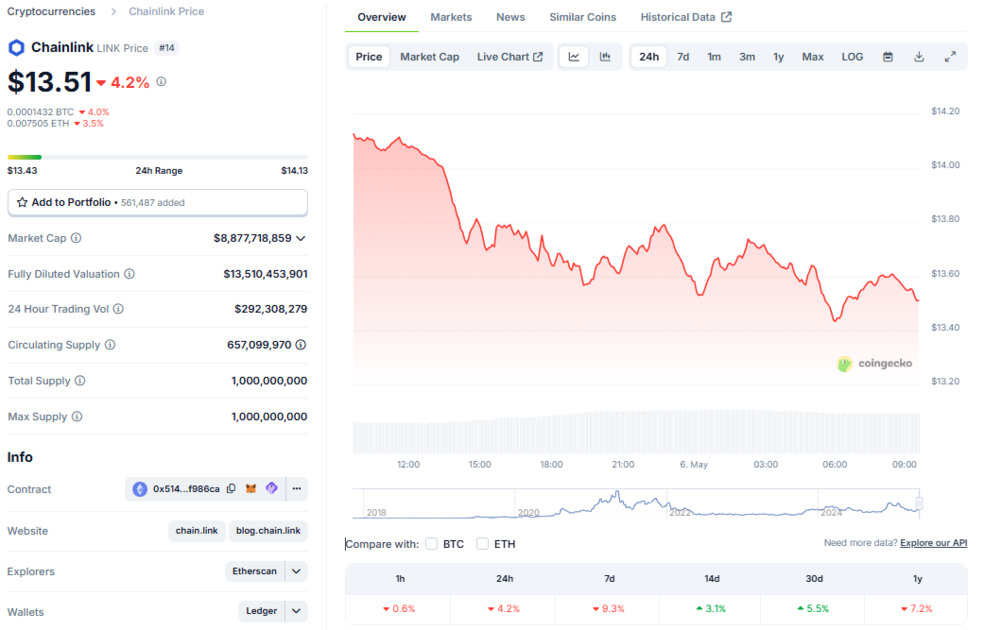Select the Price chart mode
The height and width of the screenshot is (630, 984).
(x=368, y=56)
